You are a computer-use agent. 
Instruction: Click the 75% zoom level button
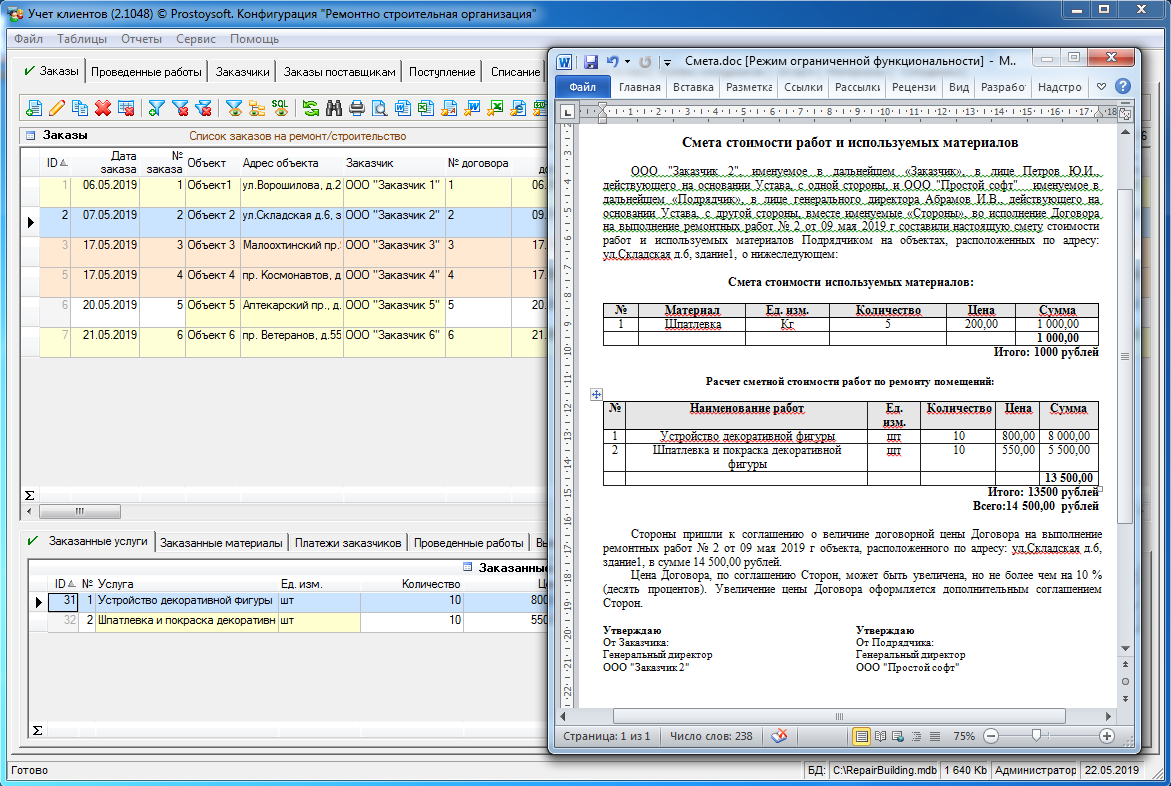point(963,736)
